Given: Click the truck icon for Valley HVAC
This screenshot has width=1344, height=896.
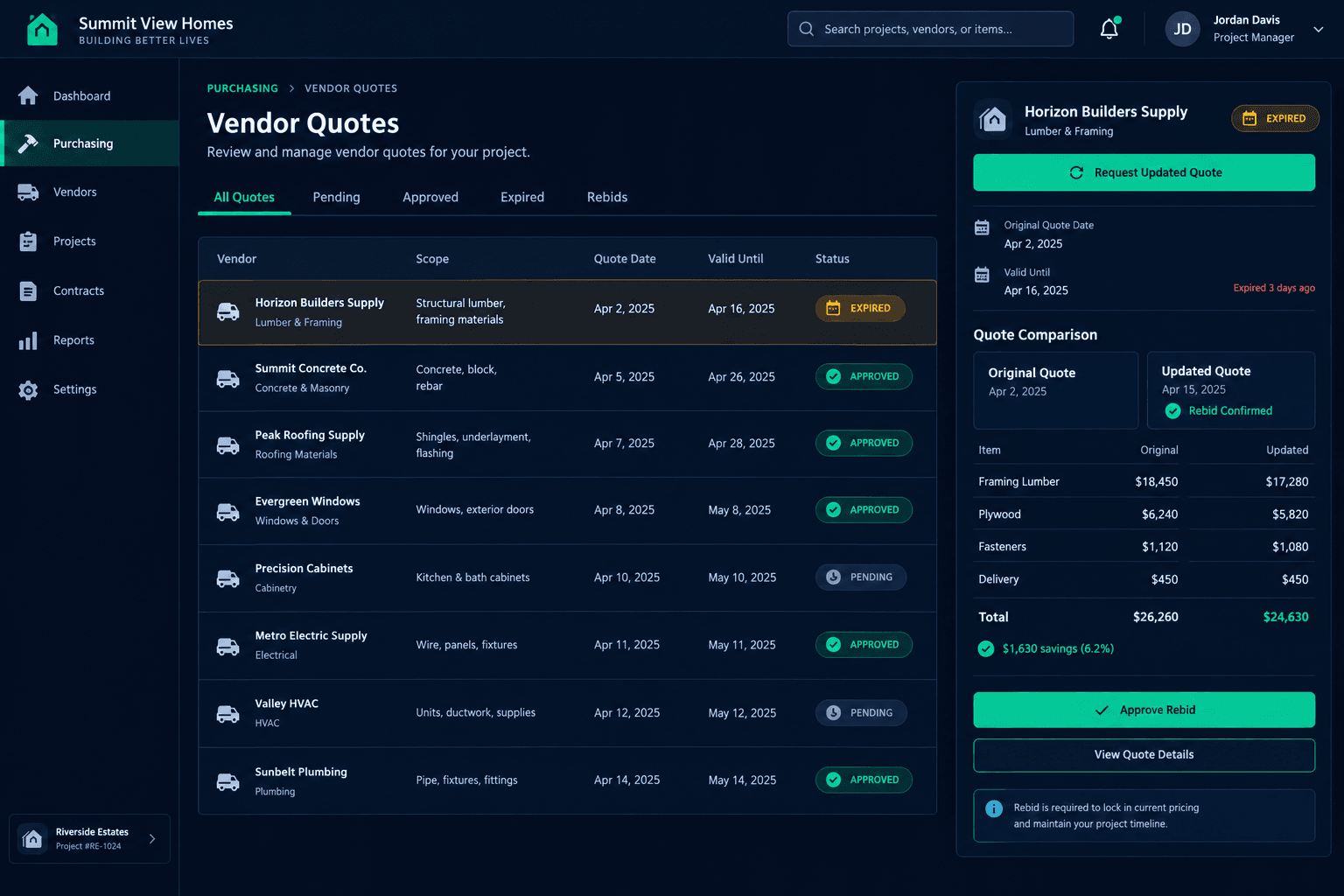Looking at the screenshot, I should click(228, 714).
